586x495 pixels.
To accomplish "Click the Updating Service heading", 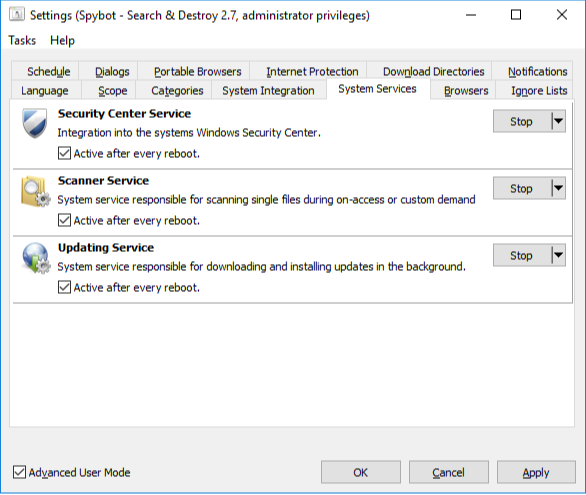I will point(106,247).
